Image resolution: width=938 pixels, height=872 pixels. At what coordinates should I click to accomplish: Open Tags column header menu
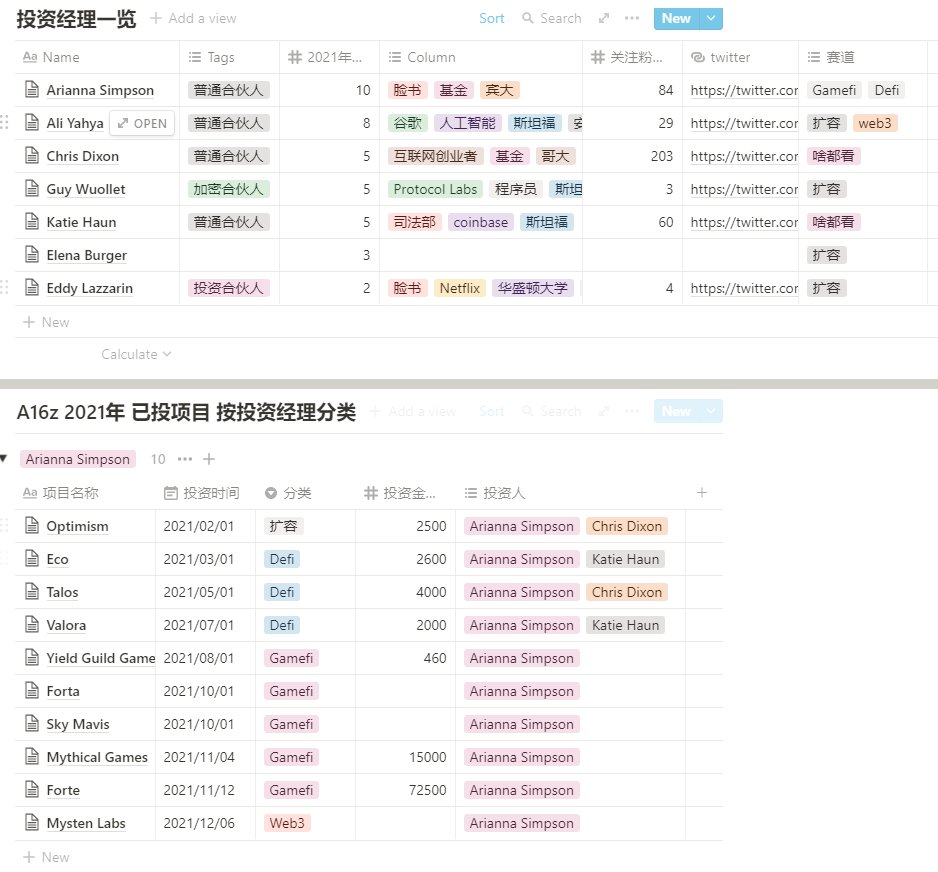(230, 57)
